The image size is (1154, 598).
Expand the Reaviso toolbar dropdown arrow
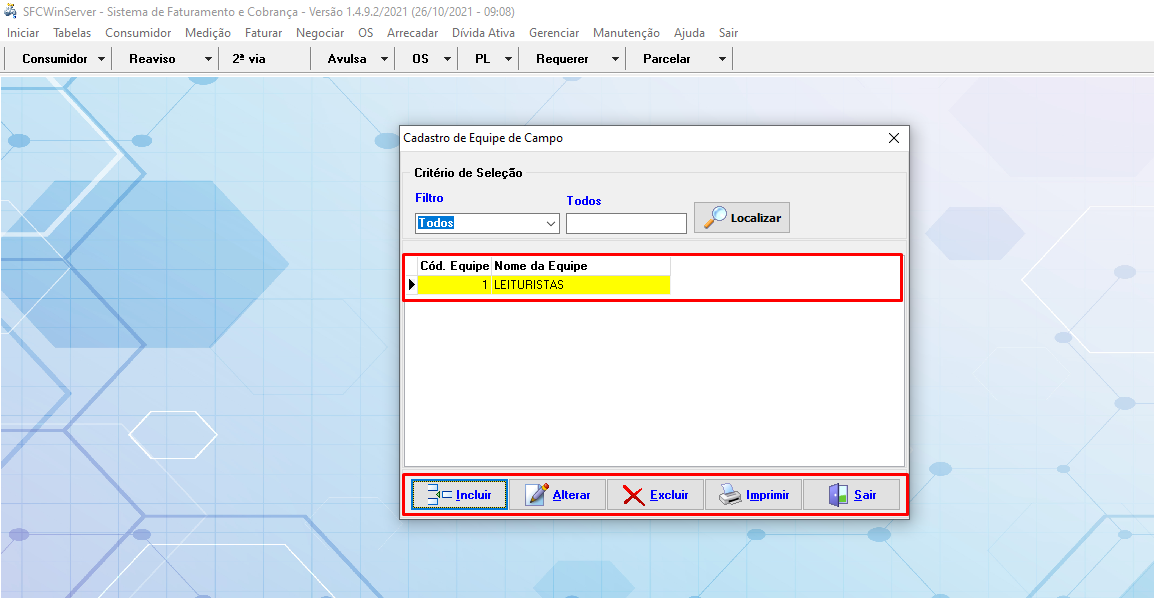pos(208,59)
